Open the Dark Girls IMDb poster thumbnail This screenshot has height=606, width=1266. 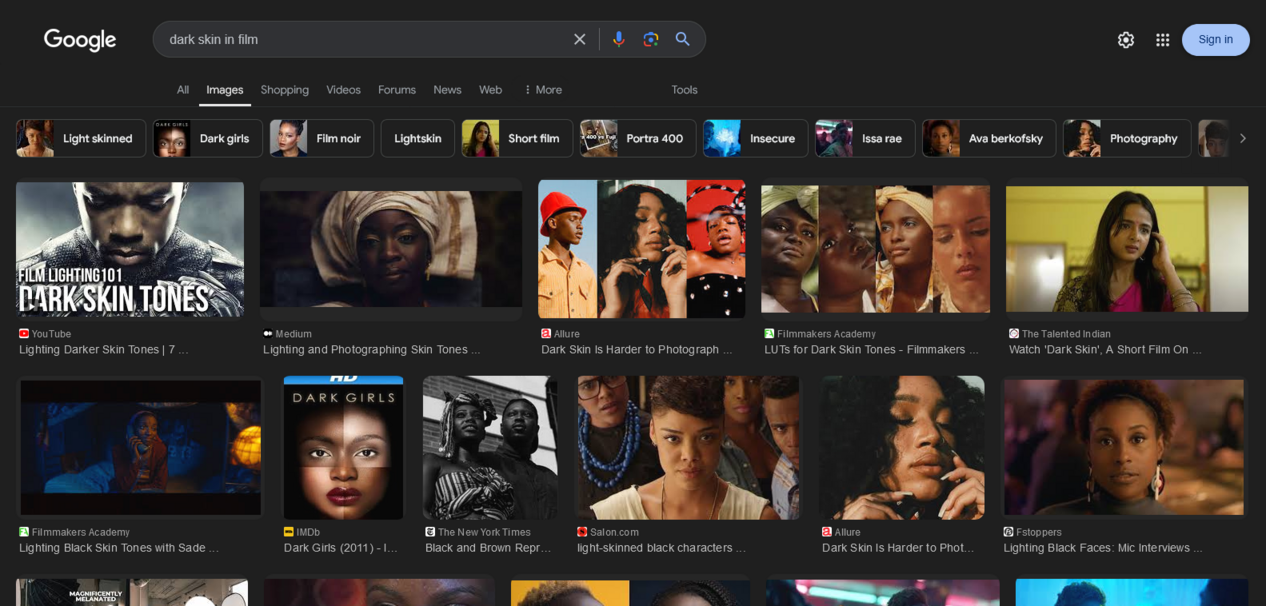(x=343, y=447)
